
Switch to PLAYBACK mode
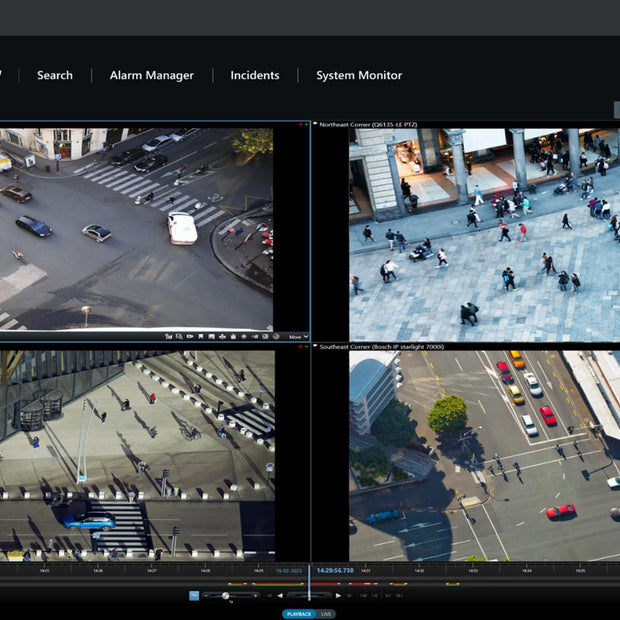[299, 614]
